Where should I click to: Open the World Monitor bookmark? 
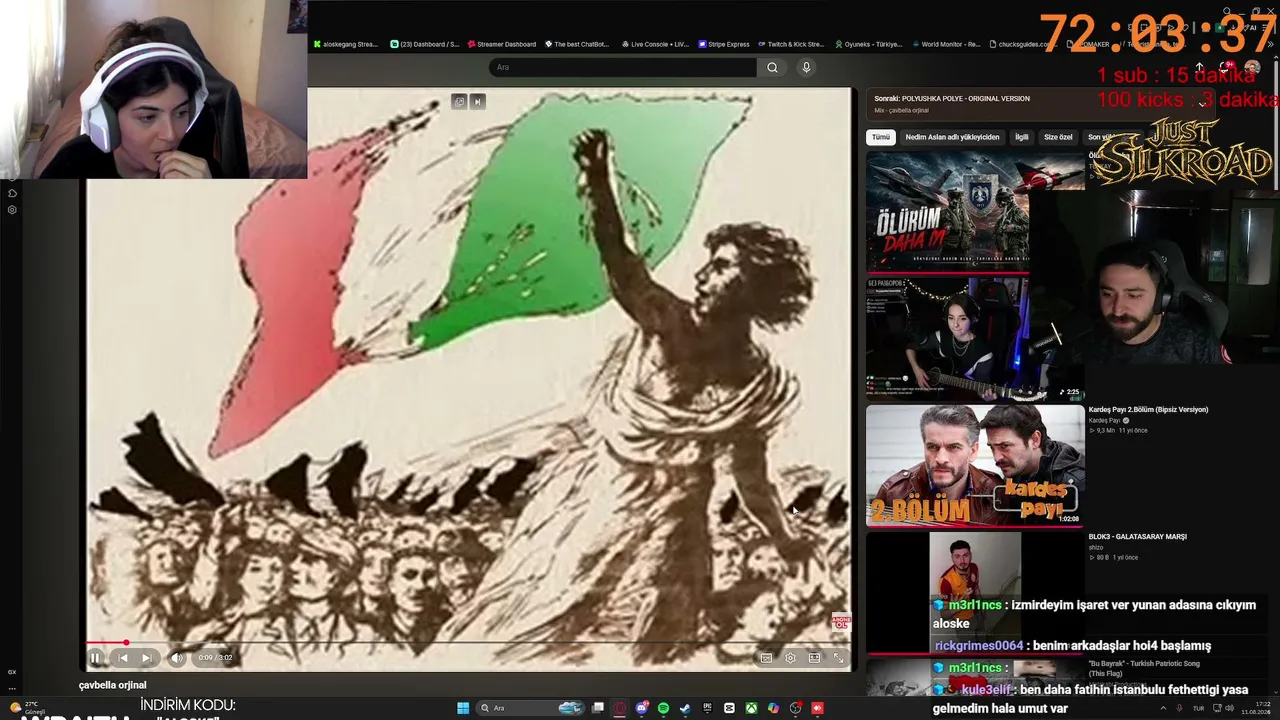click(x=946, y=44)
